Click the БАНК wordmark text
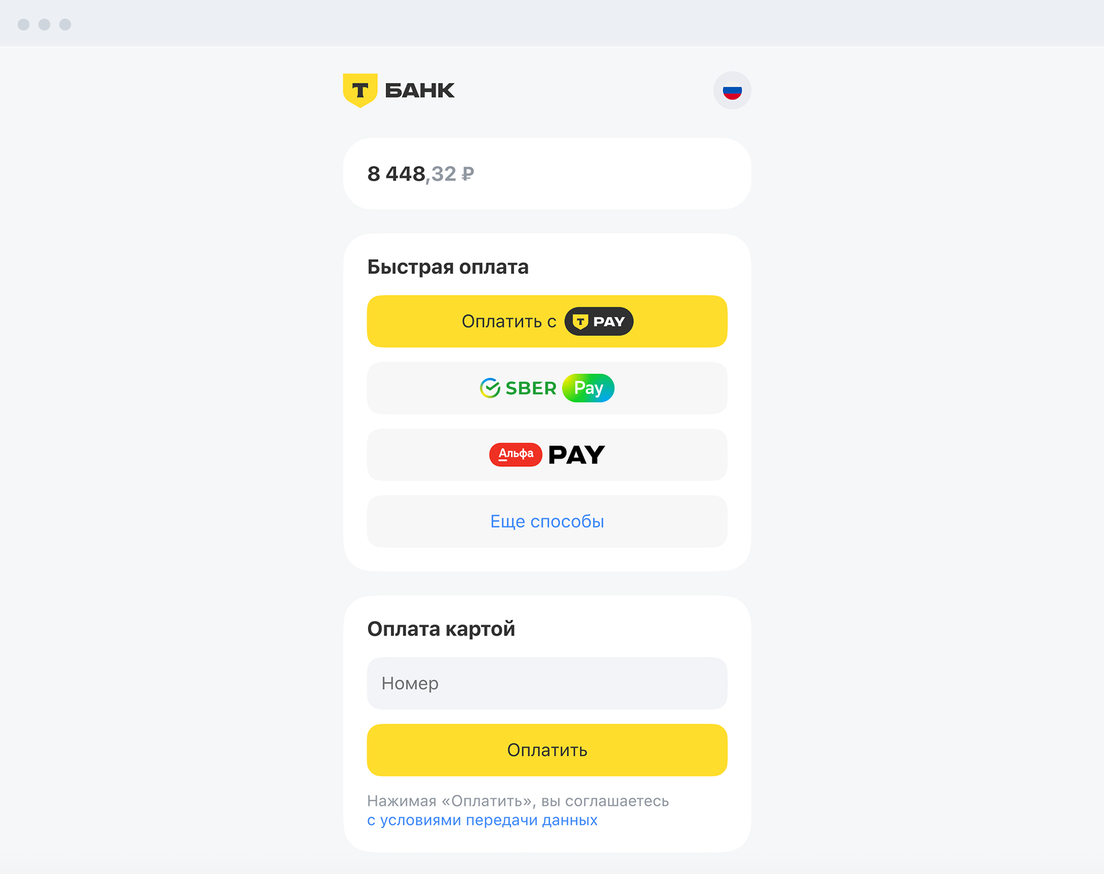 coord(420,90)
